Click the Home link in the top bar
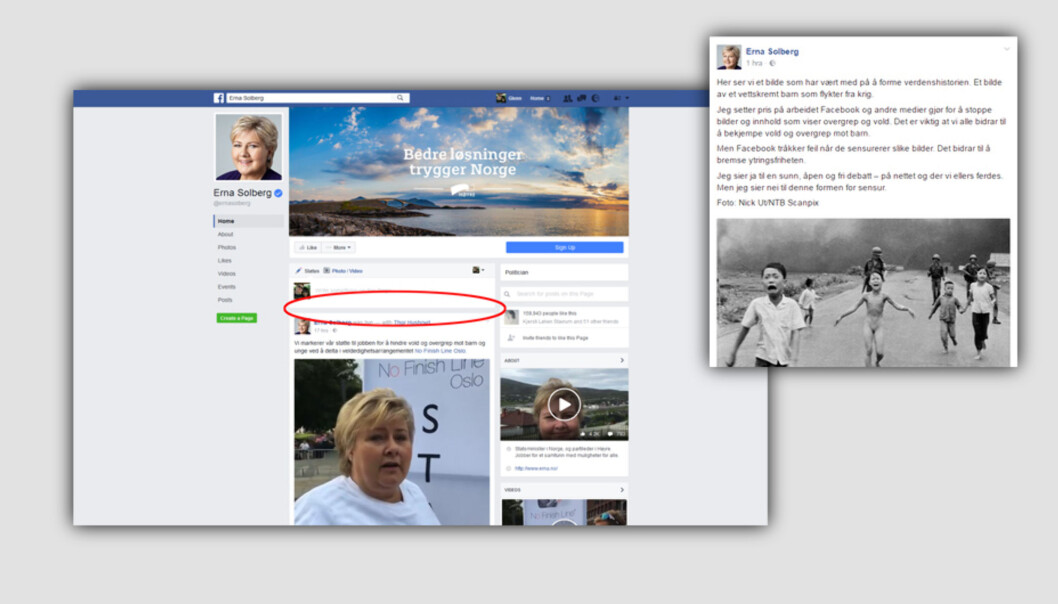 pos(537,98)
